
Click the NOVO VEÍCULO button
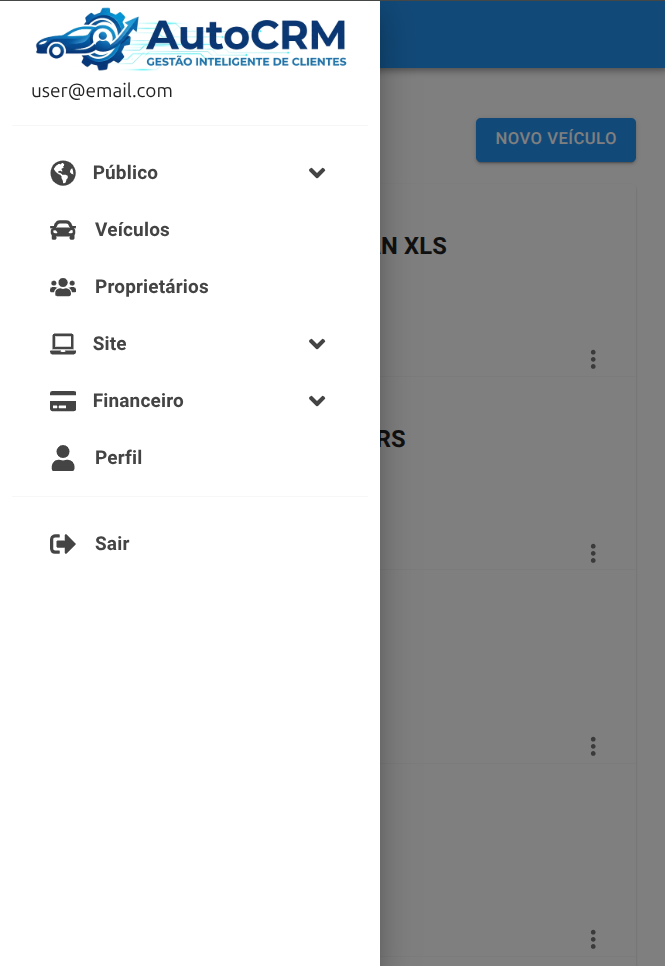pos(556,140)
